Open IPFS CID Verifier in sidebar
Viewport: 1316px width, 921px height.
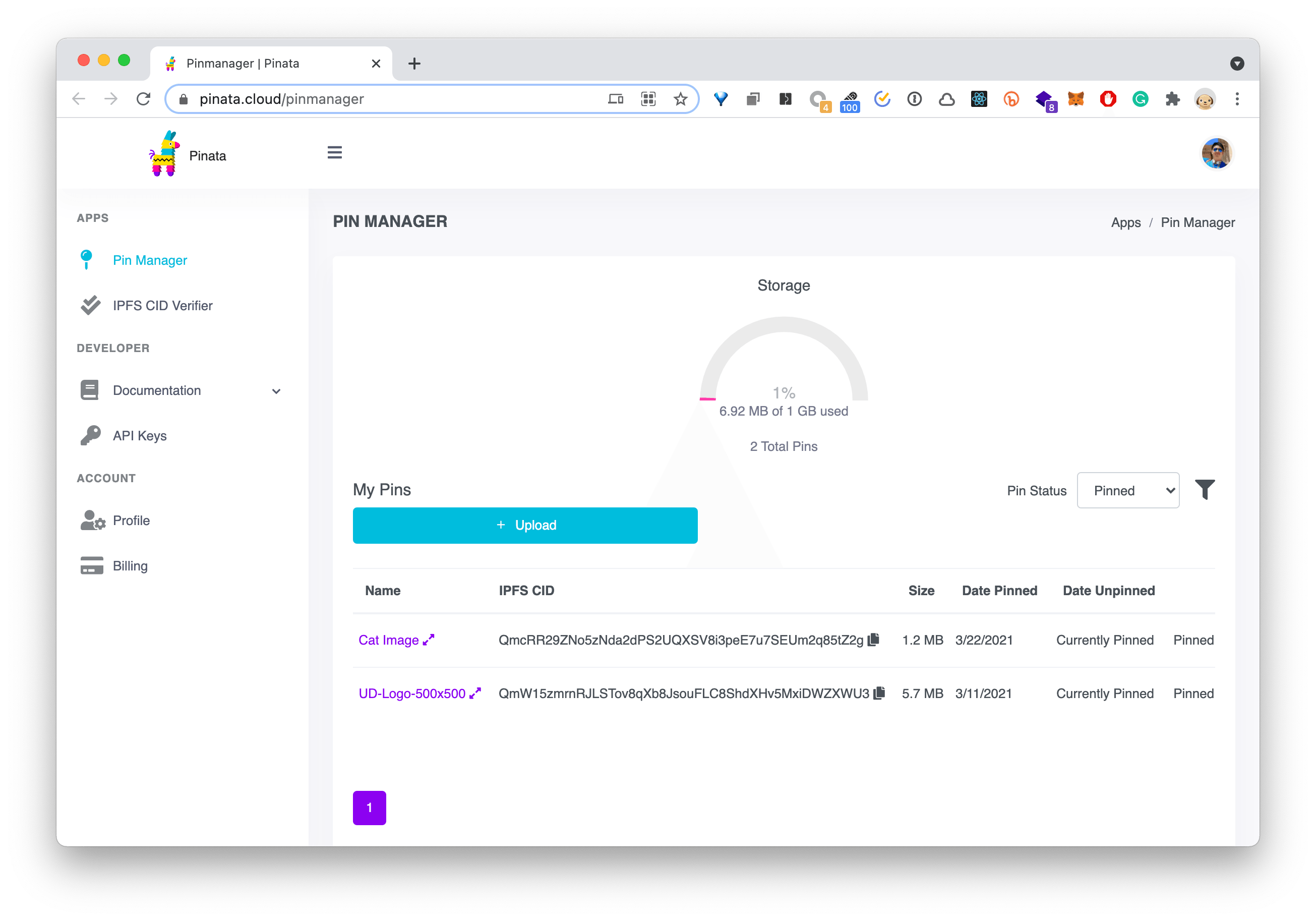(x=162, y=306)
